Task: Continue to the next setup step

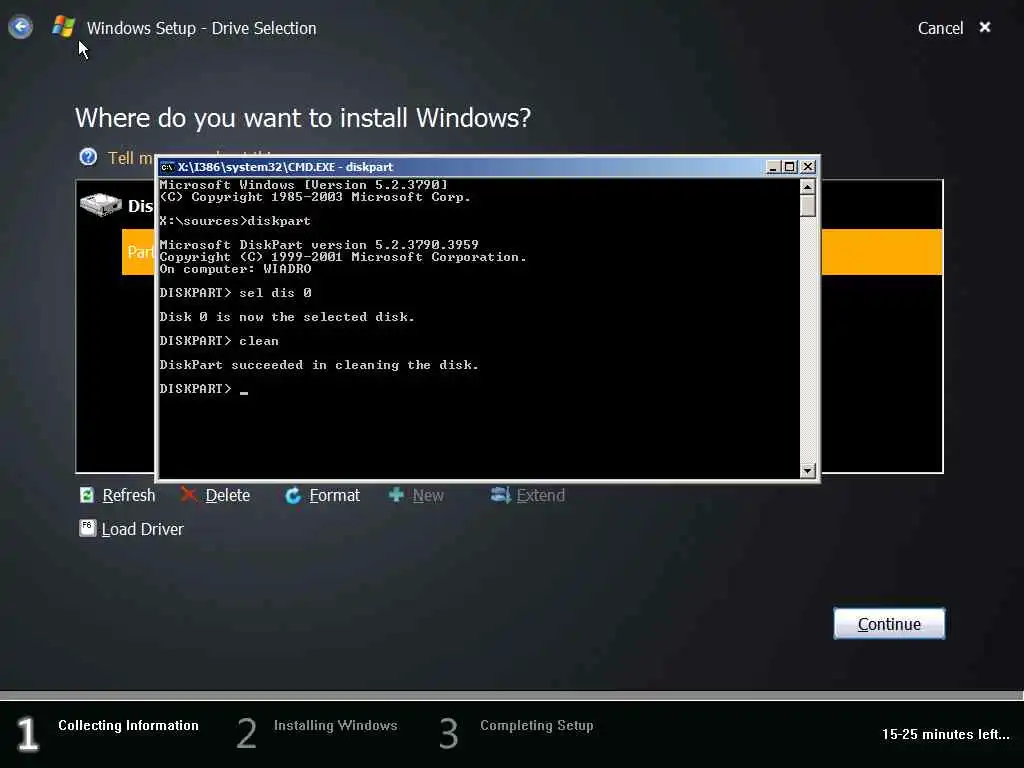Action: click(889, 624)
